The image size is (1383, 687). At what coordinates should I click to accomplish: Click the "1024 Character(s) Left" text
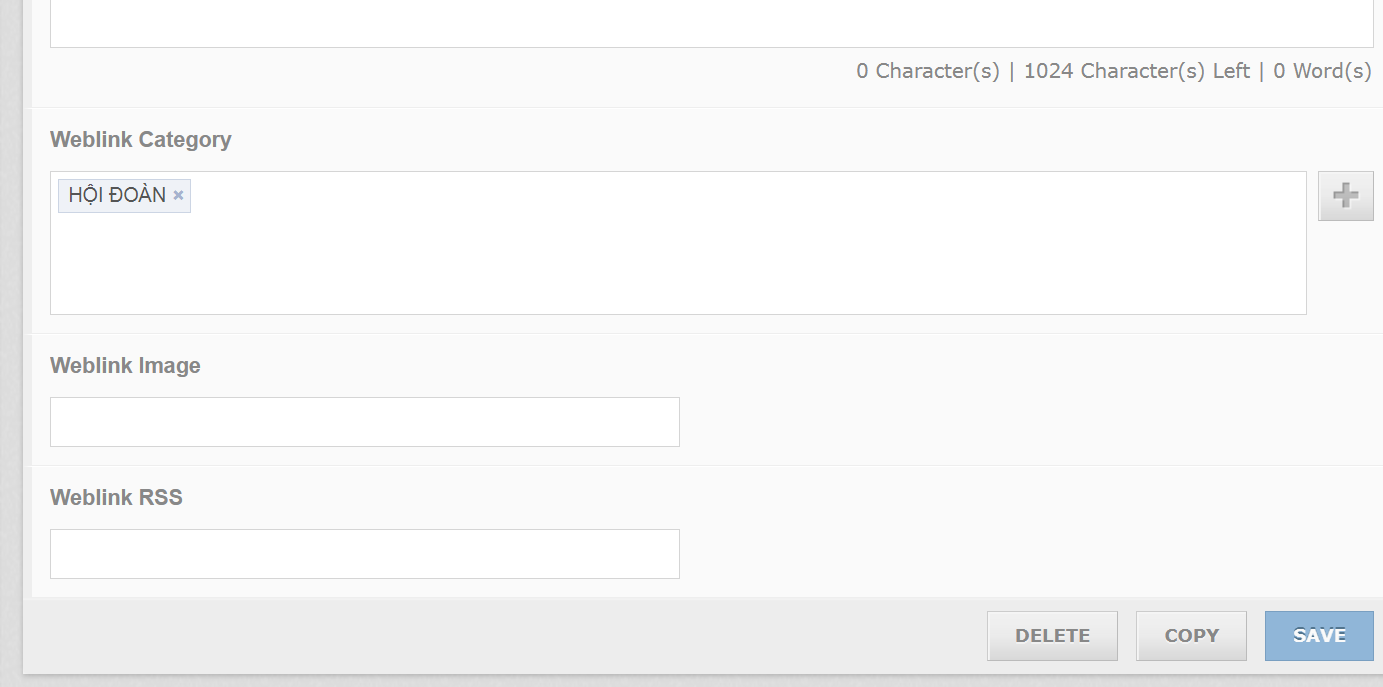coord(1136,71)
